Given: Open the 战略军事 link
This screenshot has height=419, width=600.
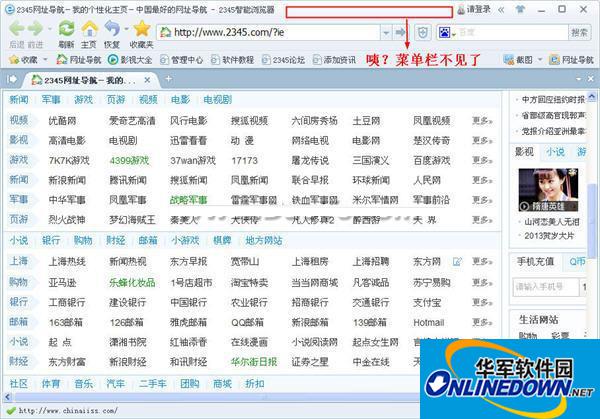Looking at the screenshot, I should [189, 200].
